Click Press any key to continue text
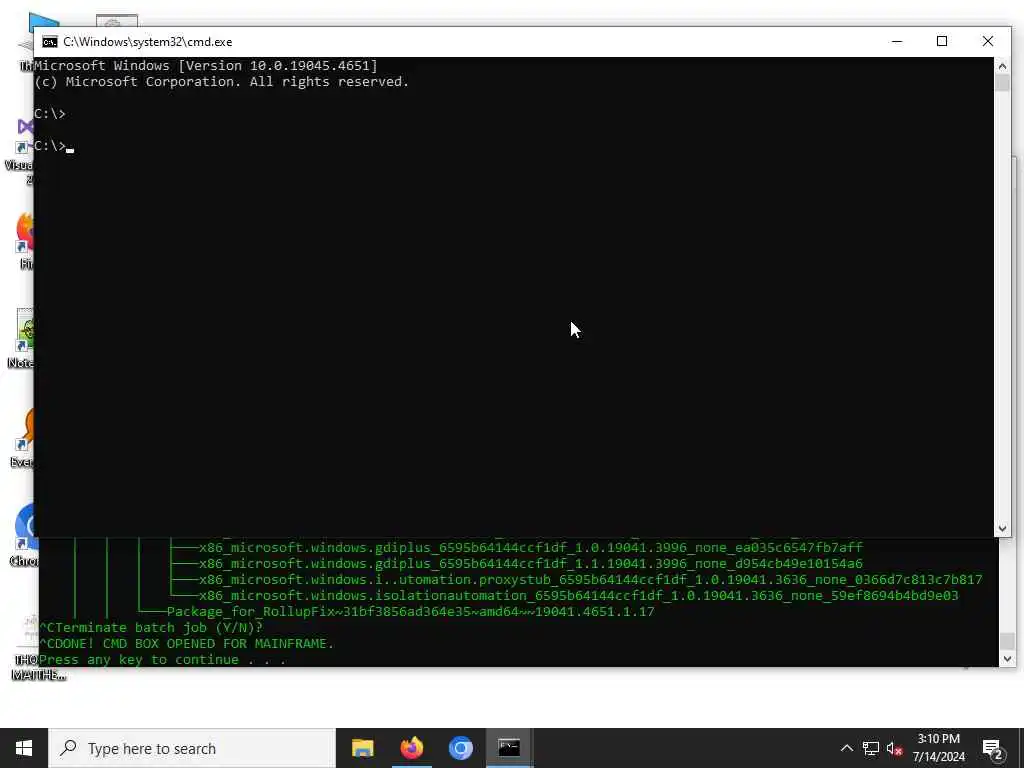The image size is (1024, 768). coord(163,660)
